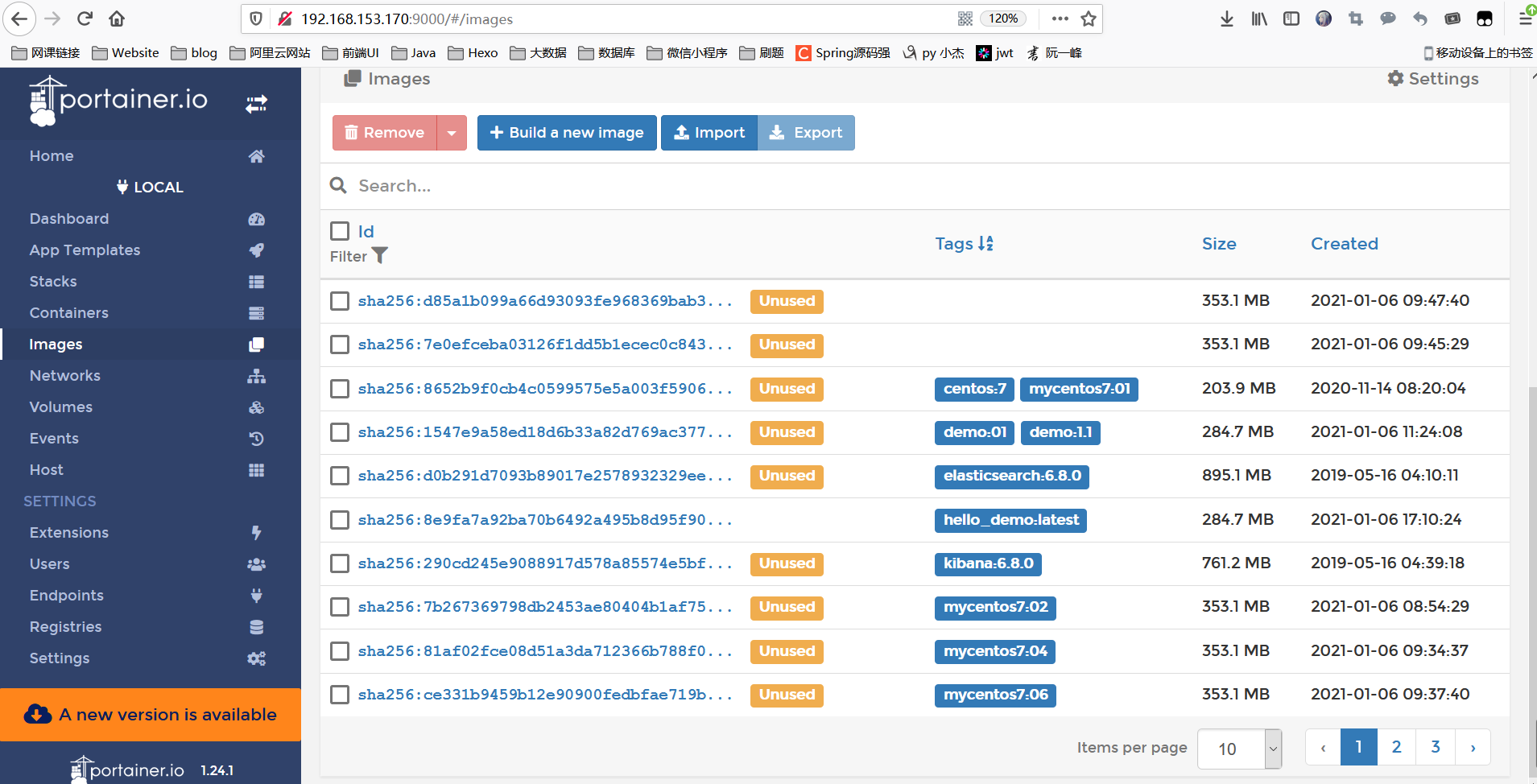
Task: Click the browser downloads arrow icon
Action: [x=1226, y=19]
